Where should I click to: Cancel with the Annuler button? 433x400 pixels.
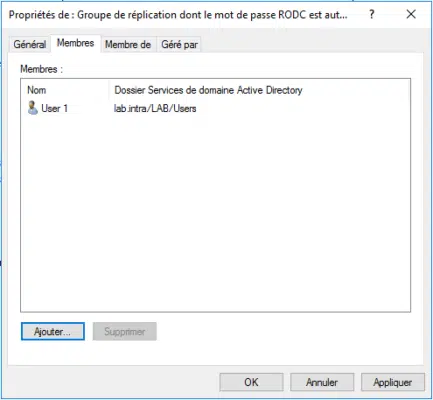coord(322,382)
